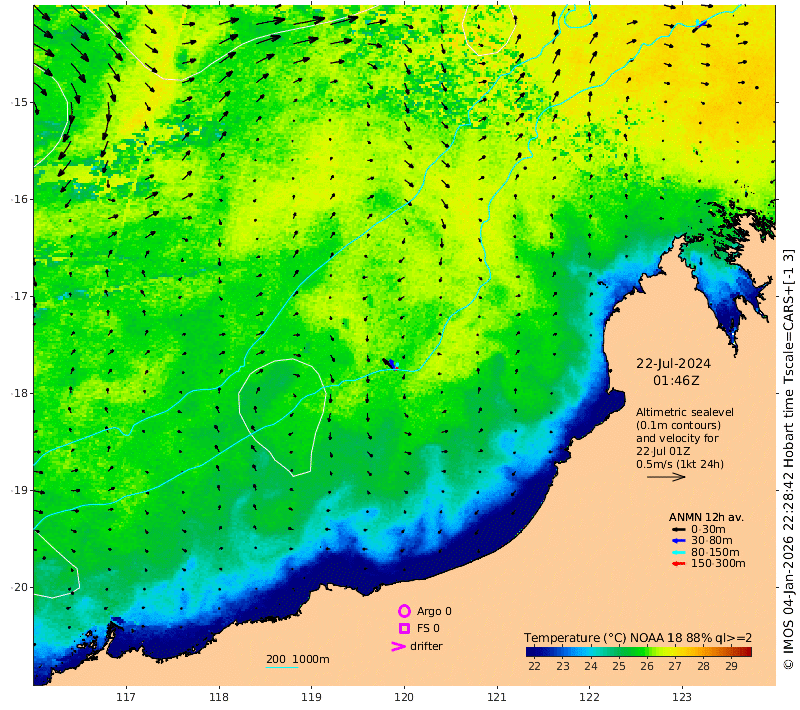
Task: Click the '0.5m/s (1kt 24h)' scale text
Action: point(680,464)
